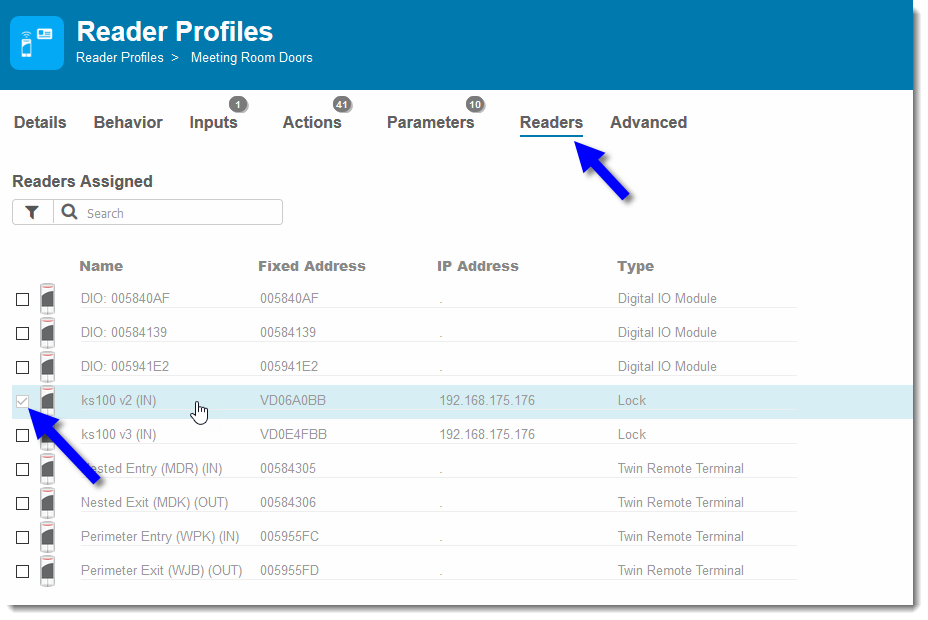Go to the Parameters tab
The width and height of the screenshot is (928, 620).
[x=430, y=122]
